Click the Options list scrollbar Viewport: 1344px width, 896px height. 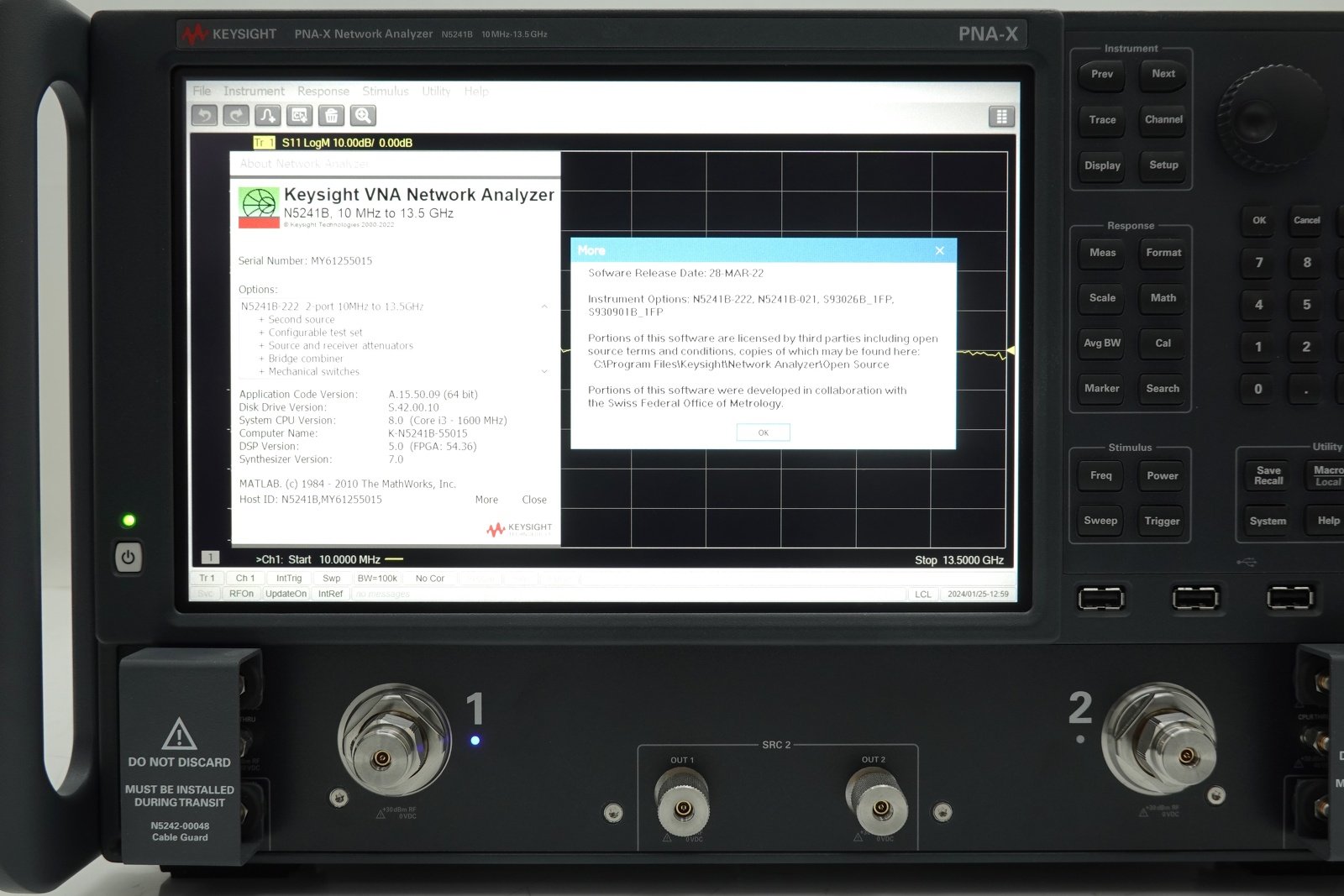[544, 339]
